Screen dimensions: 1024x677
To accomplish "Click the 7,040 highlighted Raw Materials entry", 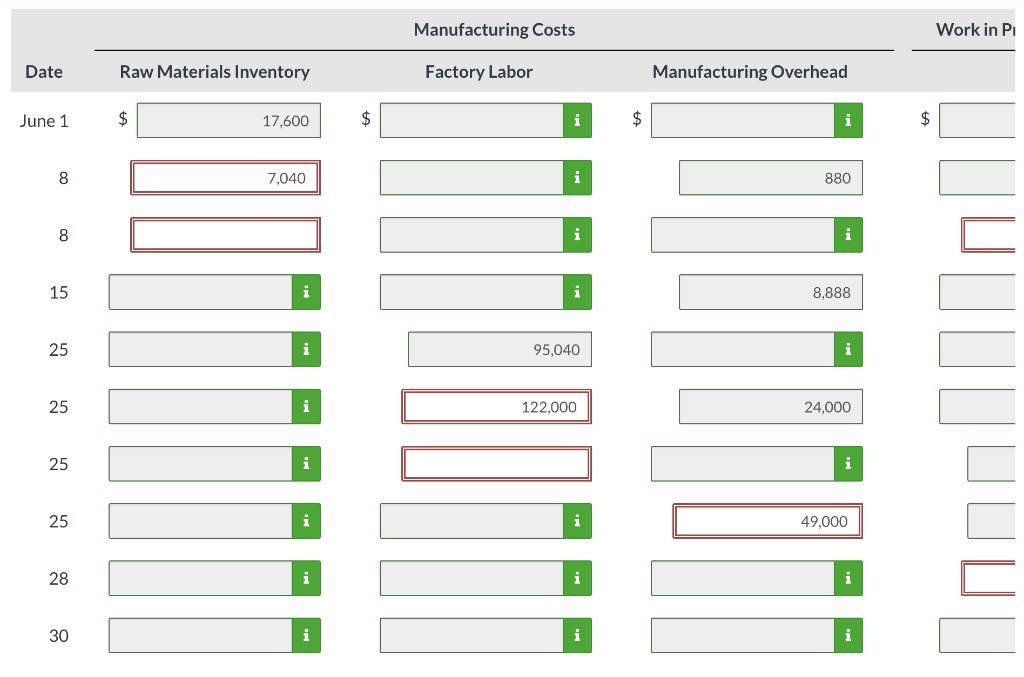I will tap(225, 177).
